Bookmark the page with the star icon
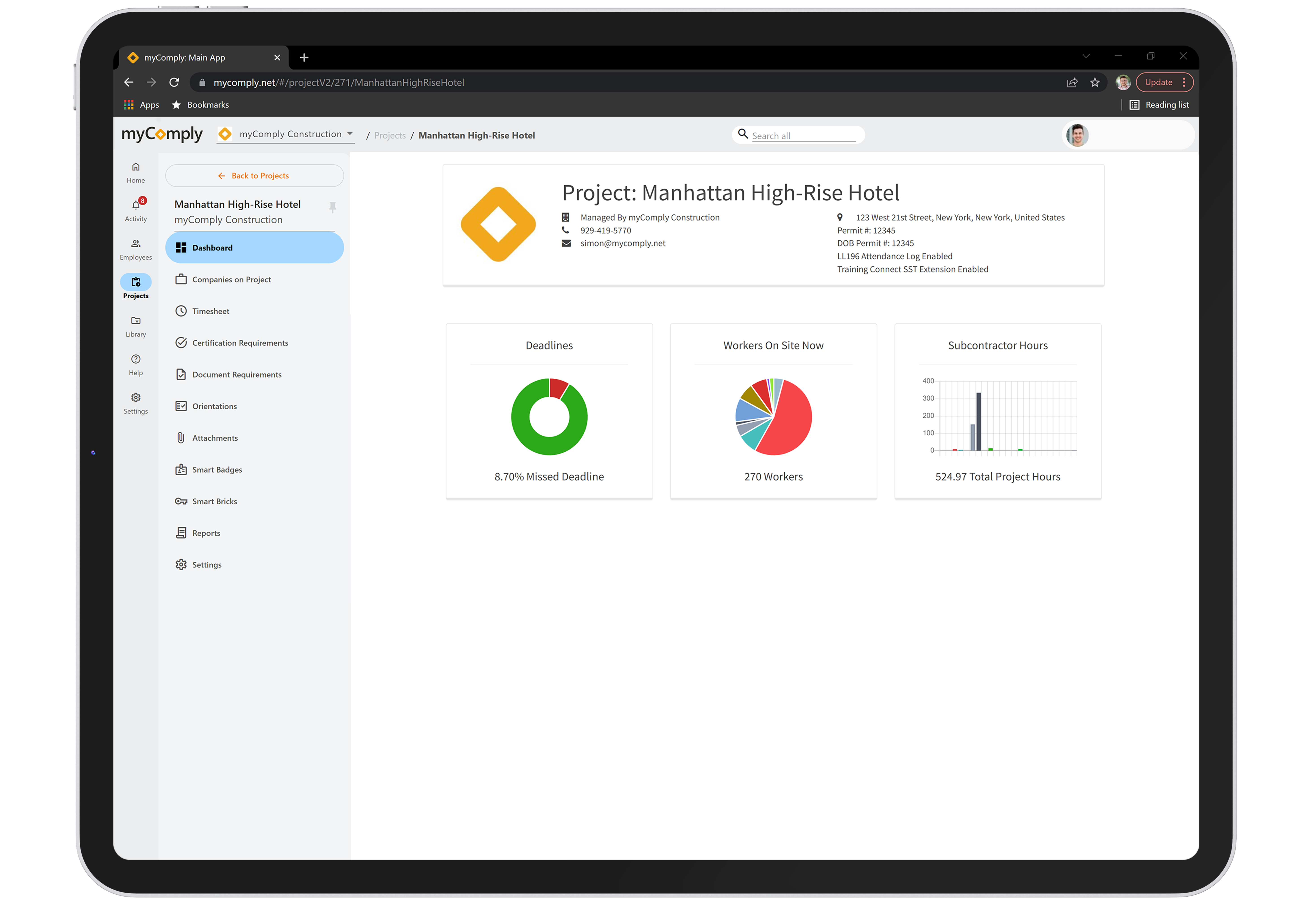This screenshot has width=1316, height=905. (x=1095, y=82)
